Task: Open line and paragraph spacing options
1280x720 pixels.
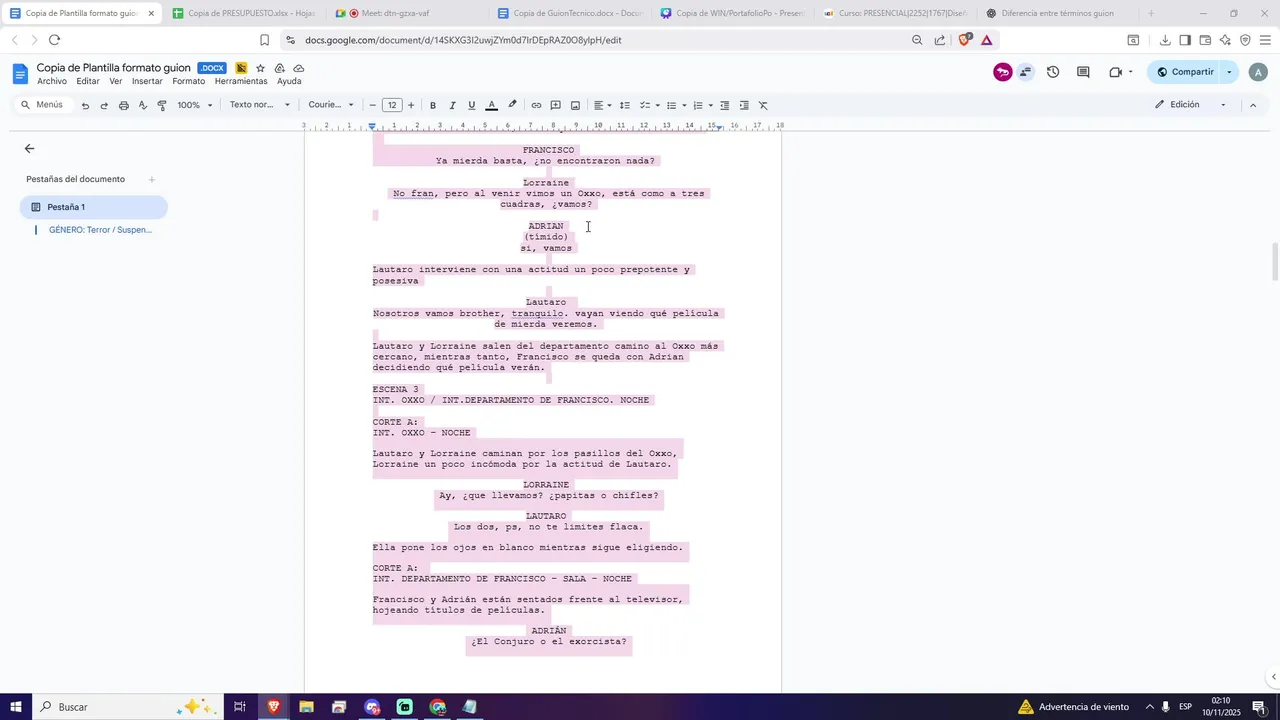Action: coord(625,105)
